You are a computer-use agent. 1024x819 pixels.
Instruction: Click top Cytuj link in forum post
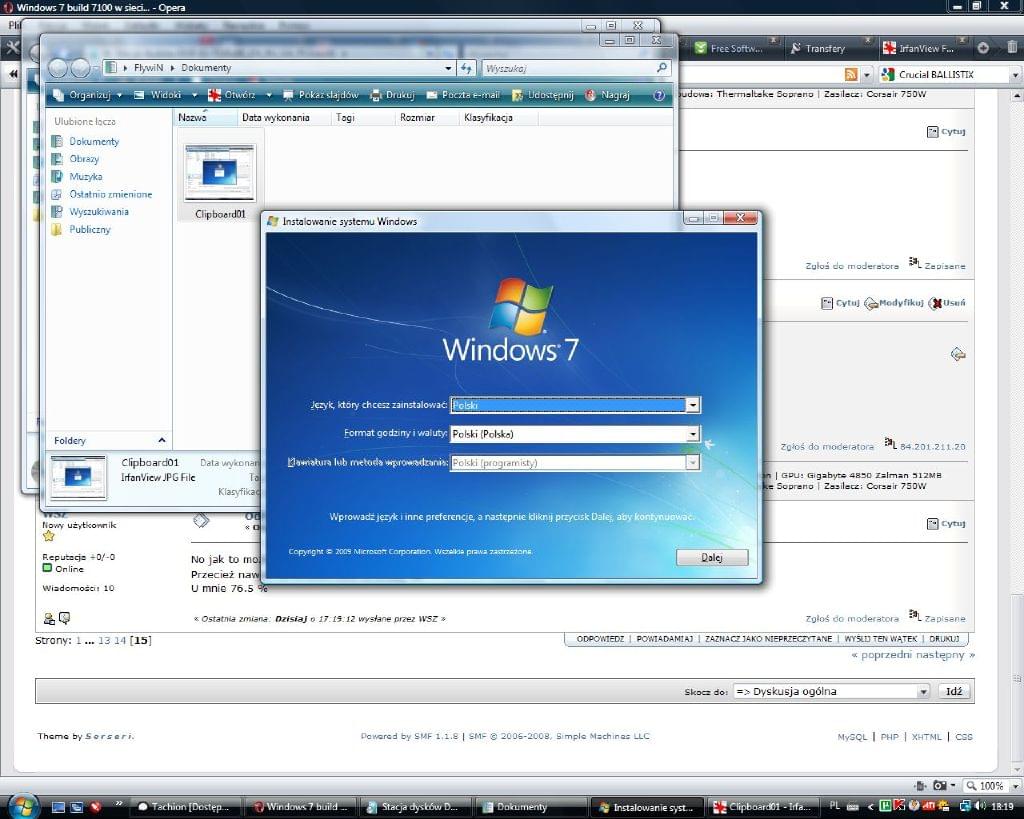[x=946, y=131]
